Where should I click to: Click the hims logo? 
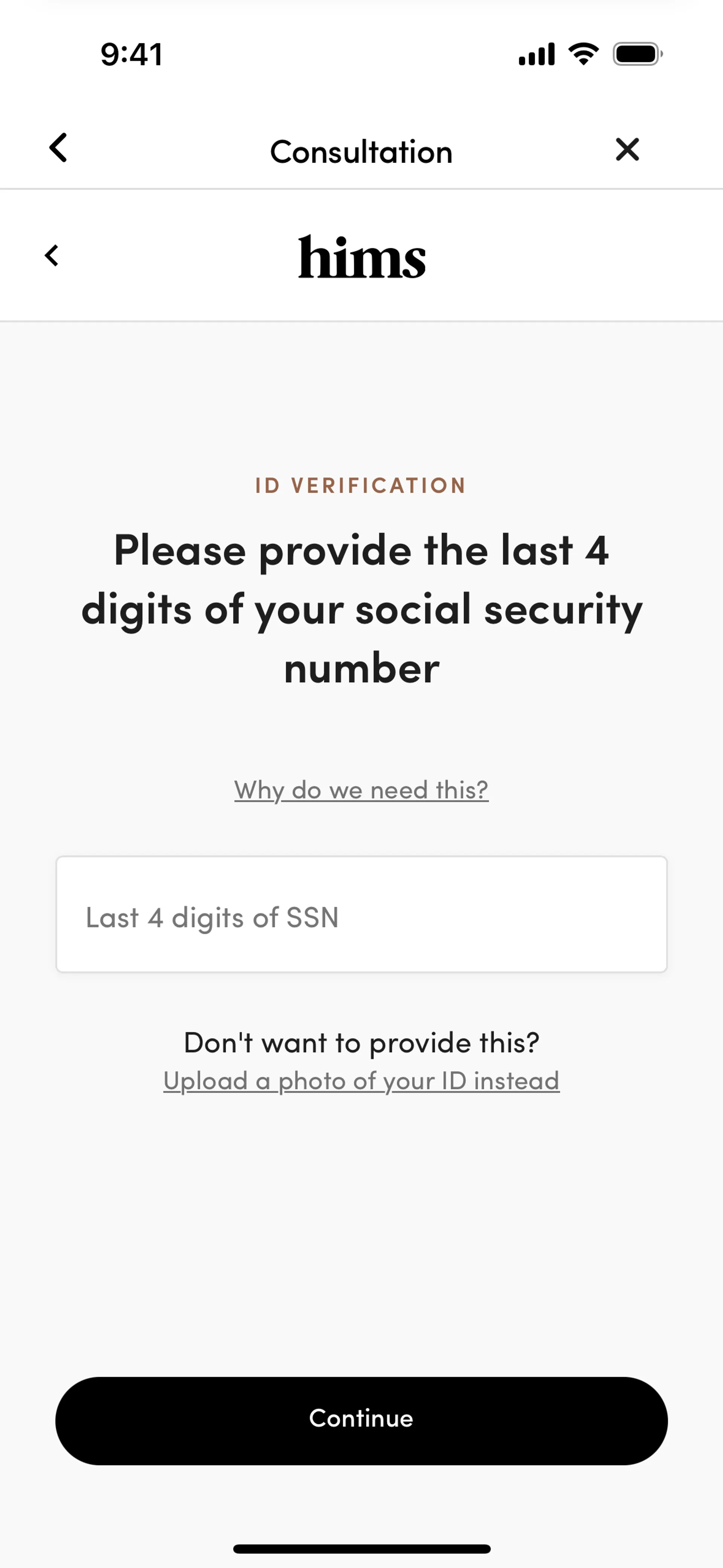(x=361, y=257)
